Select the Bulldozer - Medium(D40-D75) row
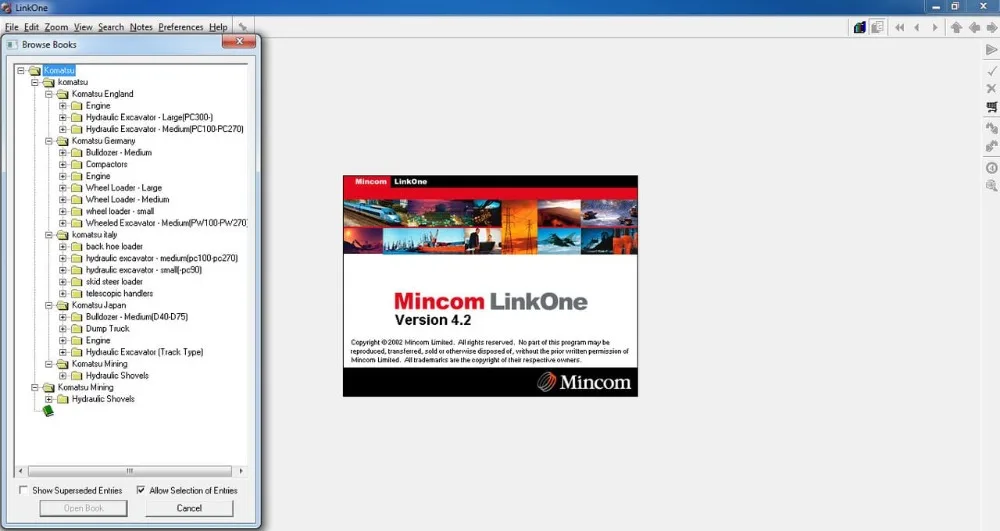Viewport: 1000px width, 531px height. point(137,317)
